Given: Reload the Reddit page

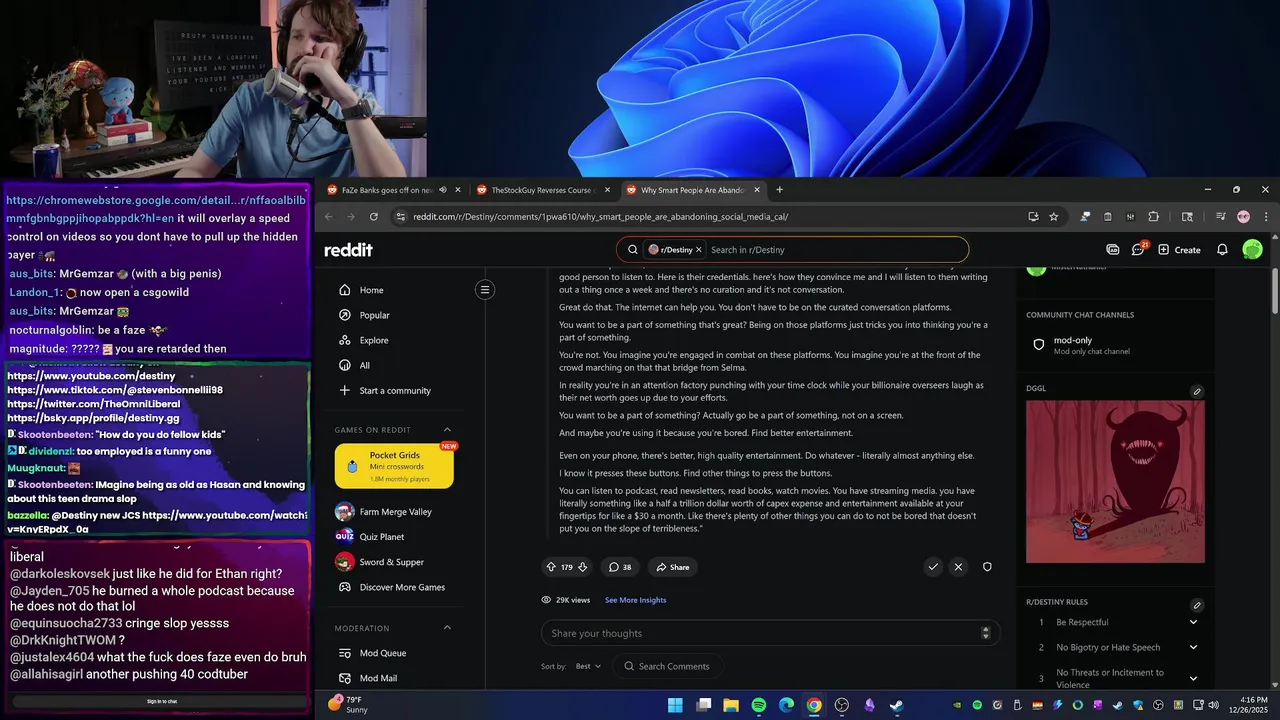Looking at the screenshot, I should click(x=374, y=216).
